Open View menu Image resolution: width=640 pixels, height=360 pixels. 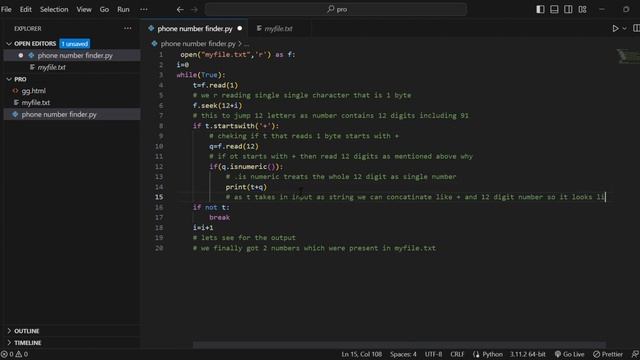tap(84, 9)
